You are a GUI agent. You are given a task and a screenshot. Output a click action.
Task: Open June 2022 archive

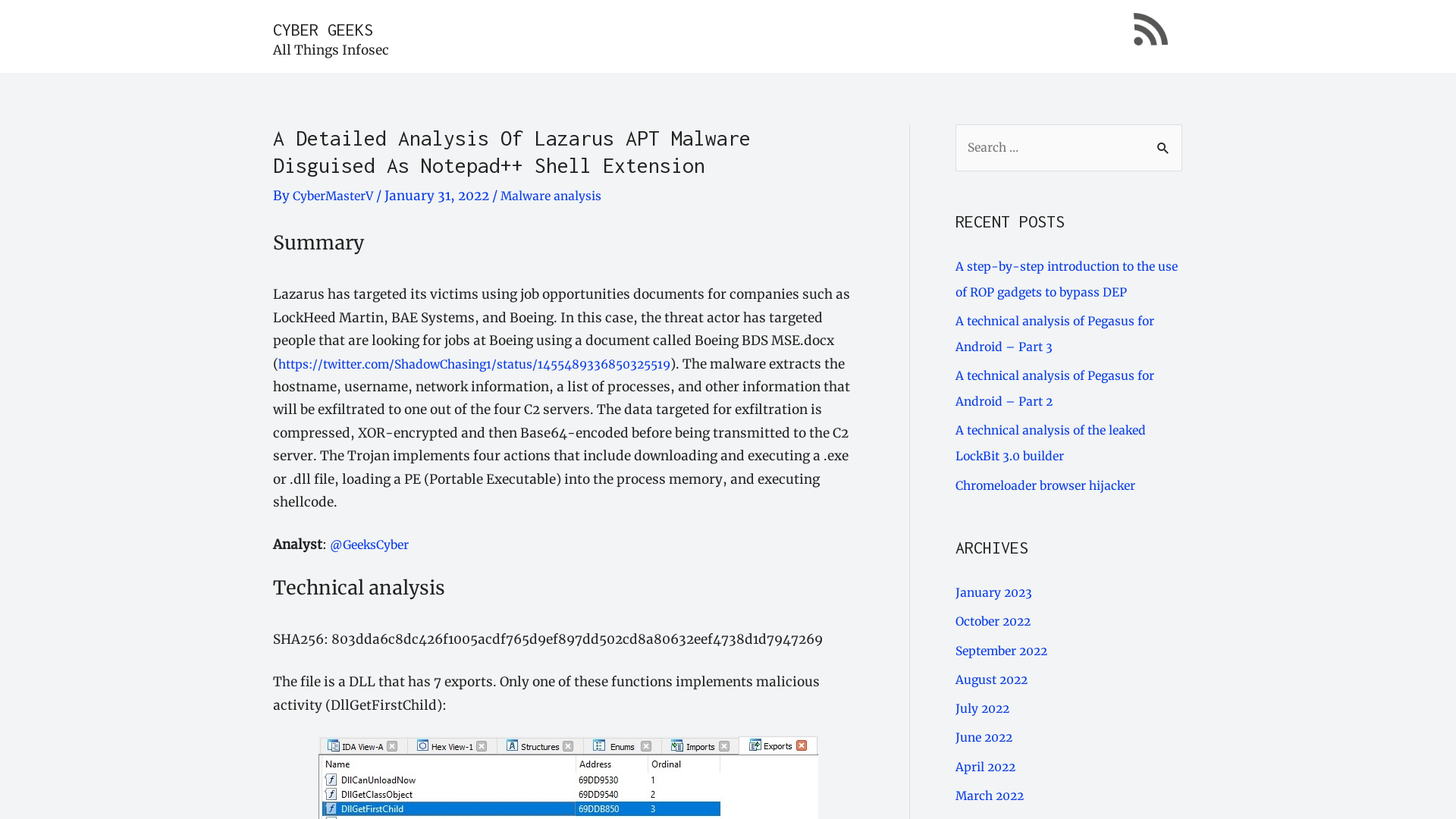click(984, 737)
